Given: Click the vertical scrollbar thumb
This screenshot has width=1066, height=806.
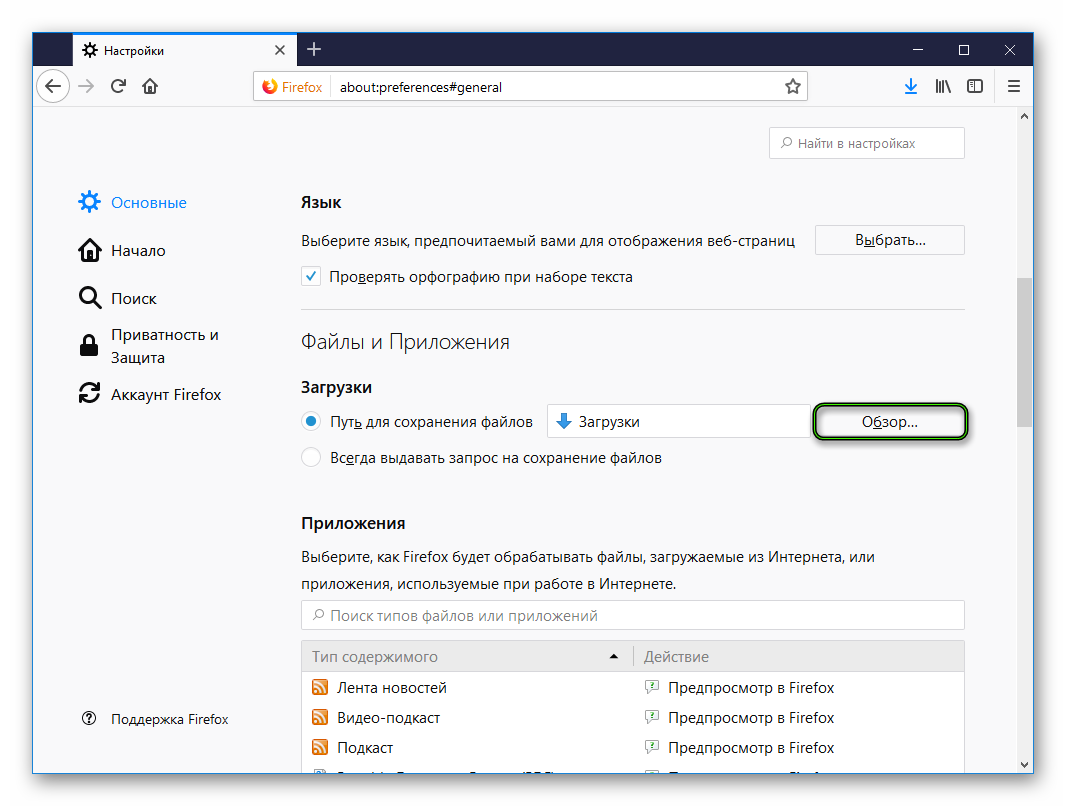Looking at the screenshot, I should point(1025,352).
